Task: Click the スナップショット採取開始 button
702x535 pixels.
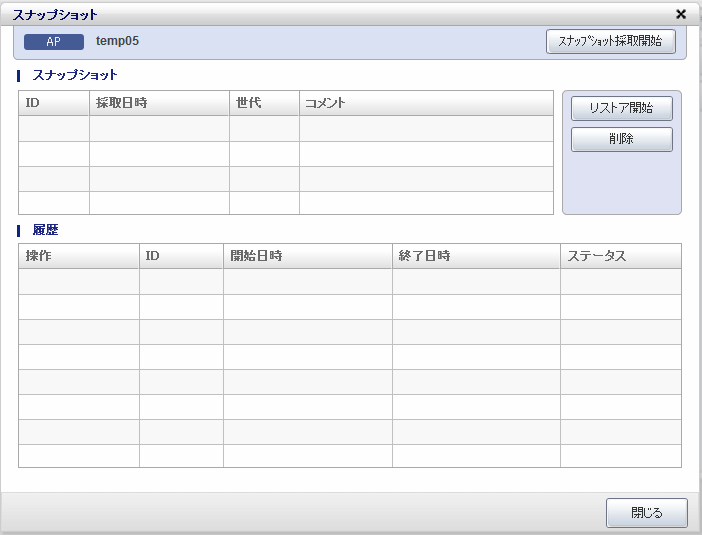Action: click(611, 42)
